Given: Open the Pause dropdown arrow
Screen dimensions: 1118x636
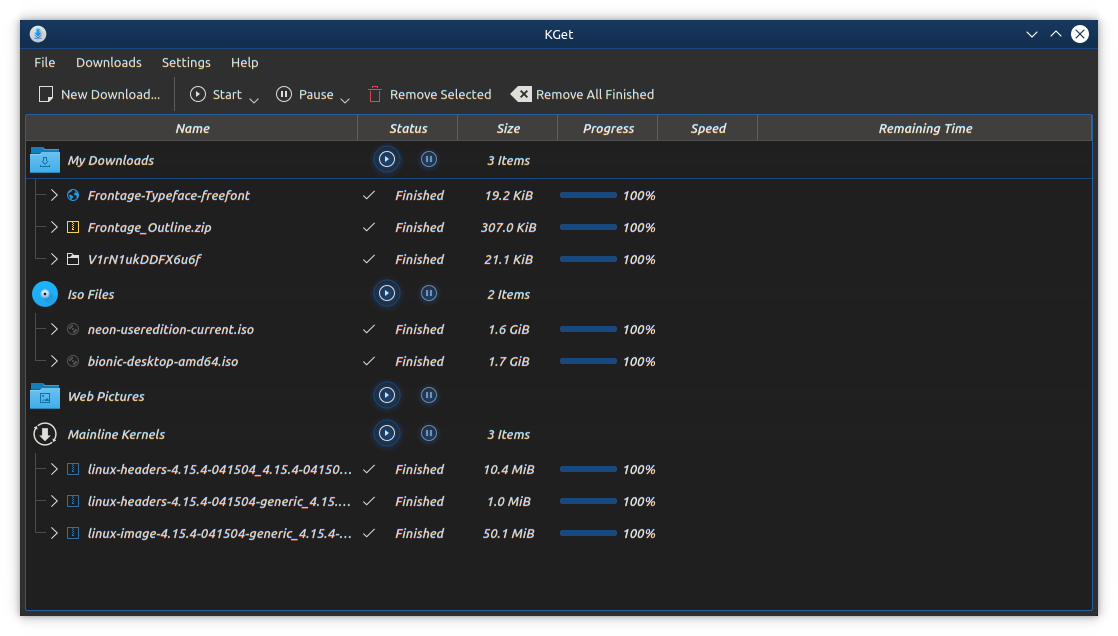Looking at the screenshot, I should 345,96.
